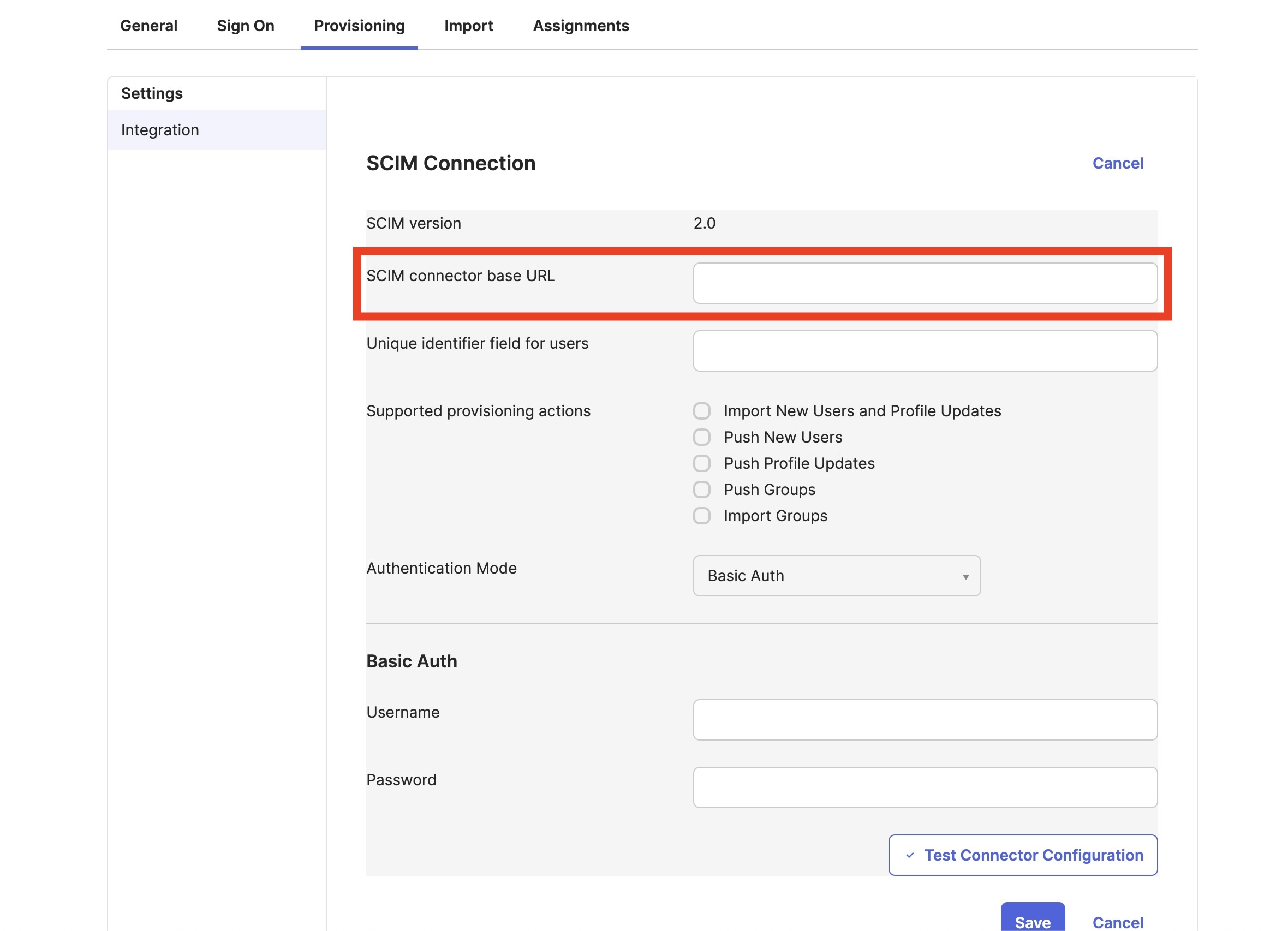1288x931 pixels.
Task: Switch to the Sign On tab
Action: tap(246, 26)
